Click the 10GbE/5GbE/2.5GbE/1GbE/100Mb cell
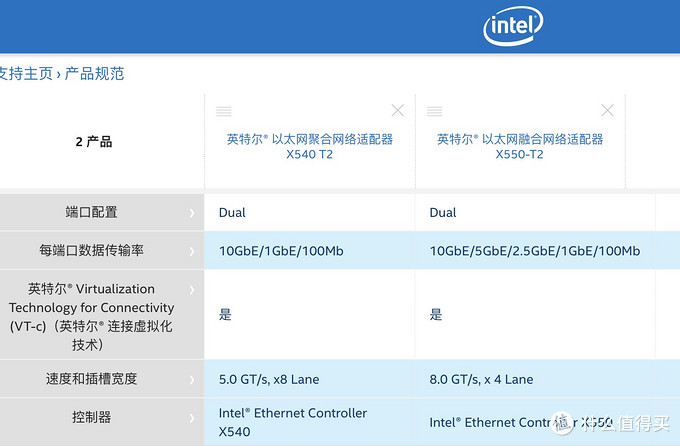680x446 pixels. click(x=534, y=251)
